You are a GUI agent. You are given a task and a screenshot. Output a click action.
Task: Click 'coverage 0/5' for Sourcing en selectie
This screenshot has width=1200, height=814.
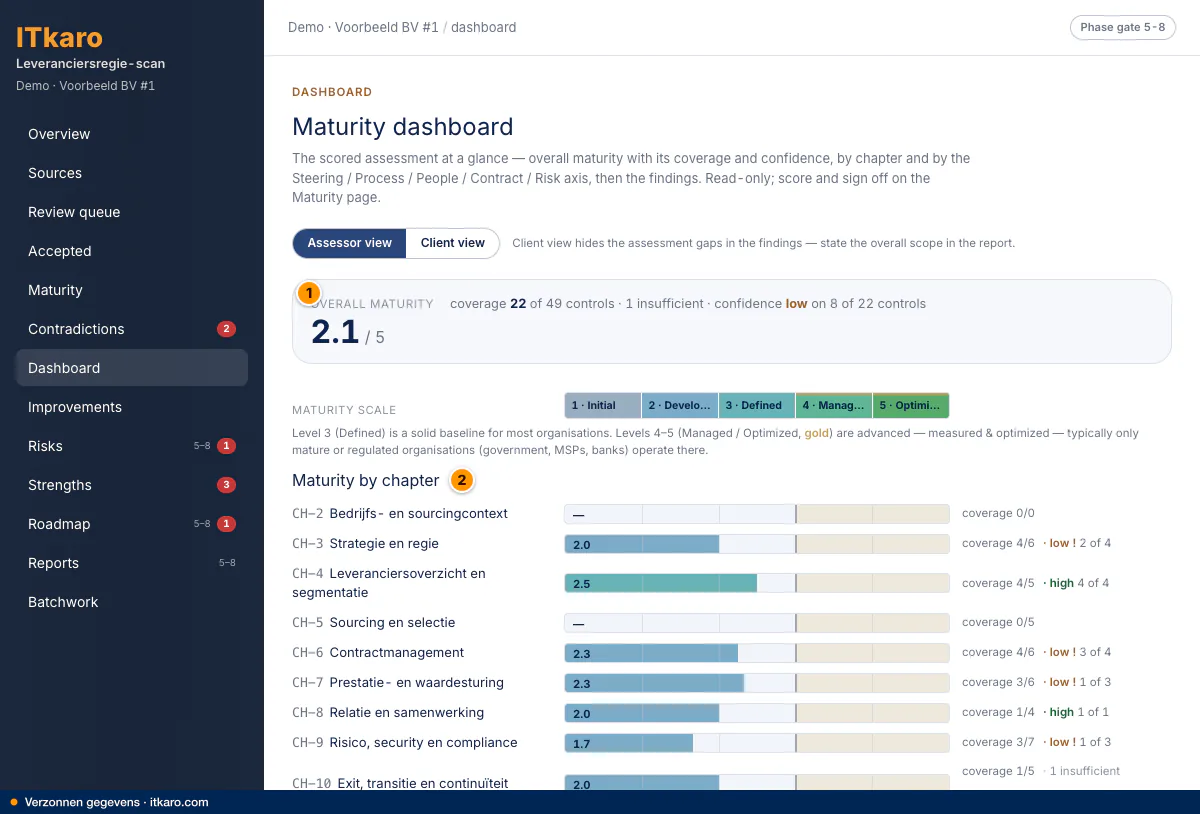998,622
